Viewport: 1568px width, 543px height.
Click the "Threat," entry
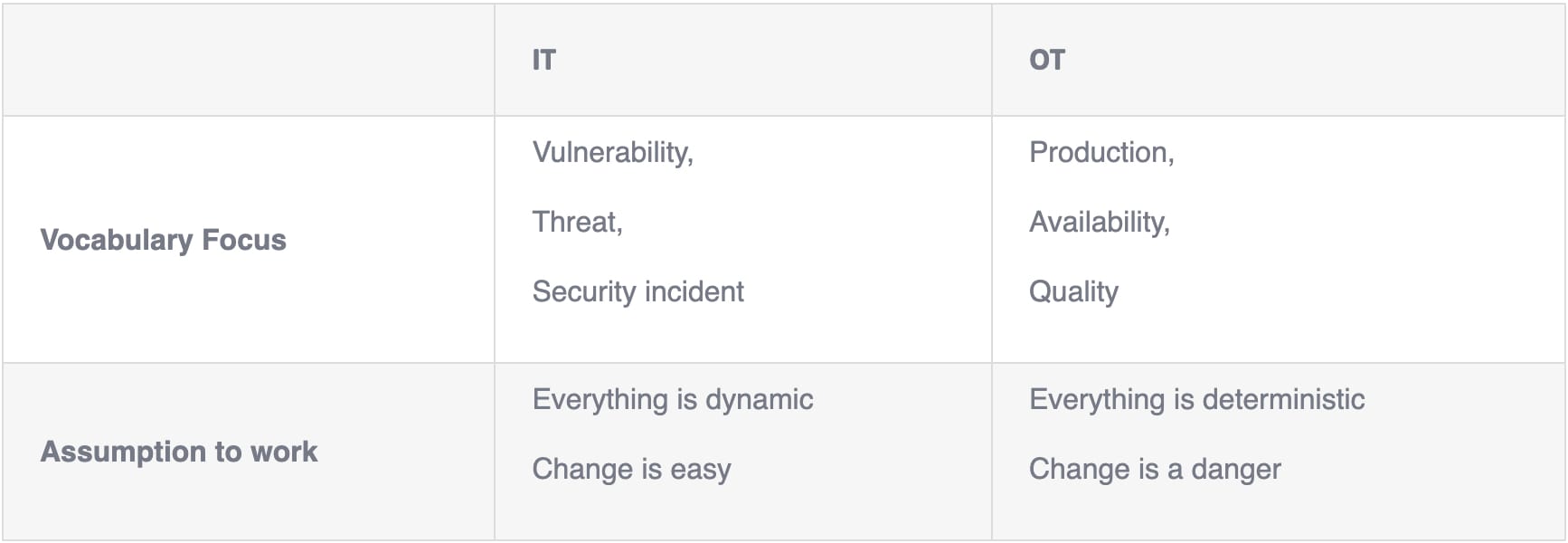coord(577,222)
